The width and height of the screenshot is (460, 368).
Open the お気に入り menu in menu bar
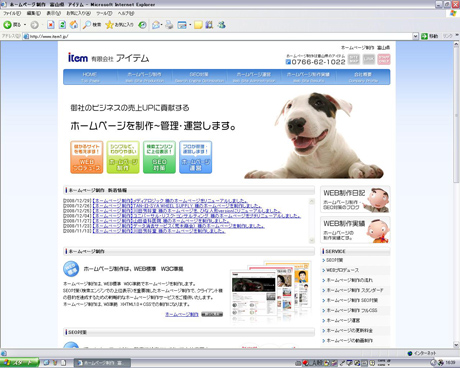pyautogui.click(x=78, y=13)
